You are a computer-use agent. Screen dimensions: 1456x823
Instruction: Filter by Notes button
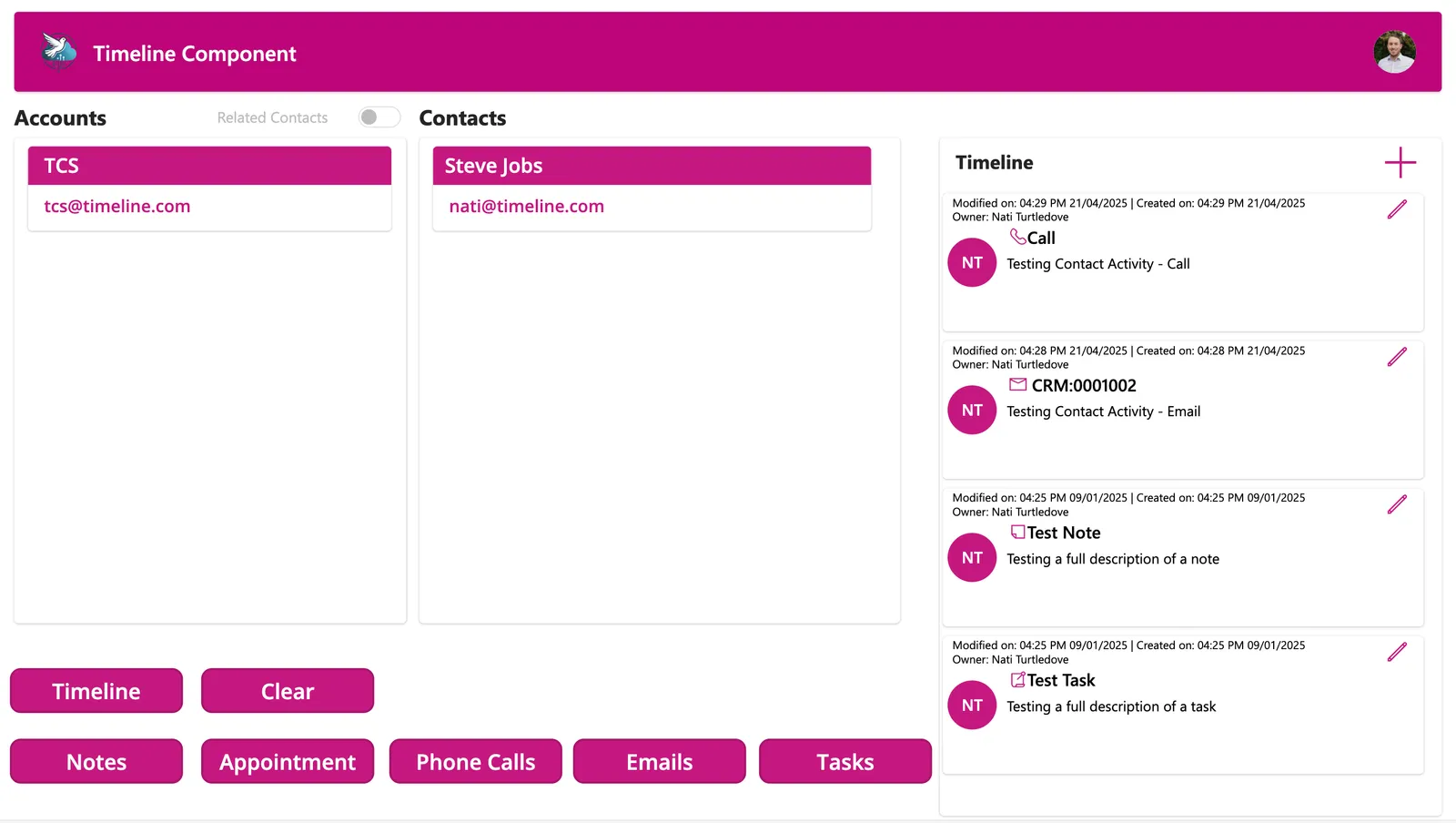coord(96,761)
